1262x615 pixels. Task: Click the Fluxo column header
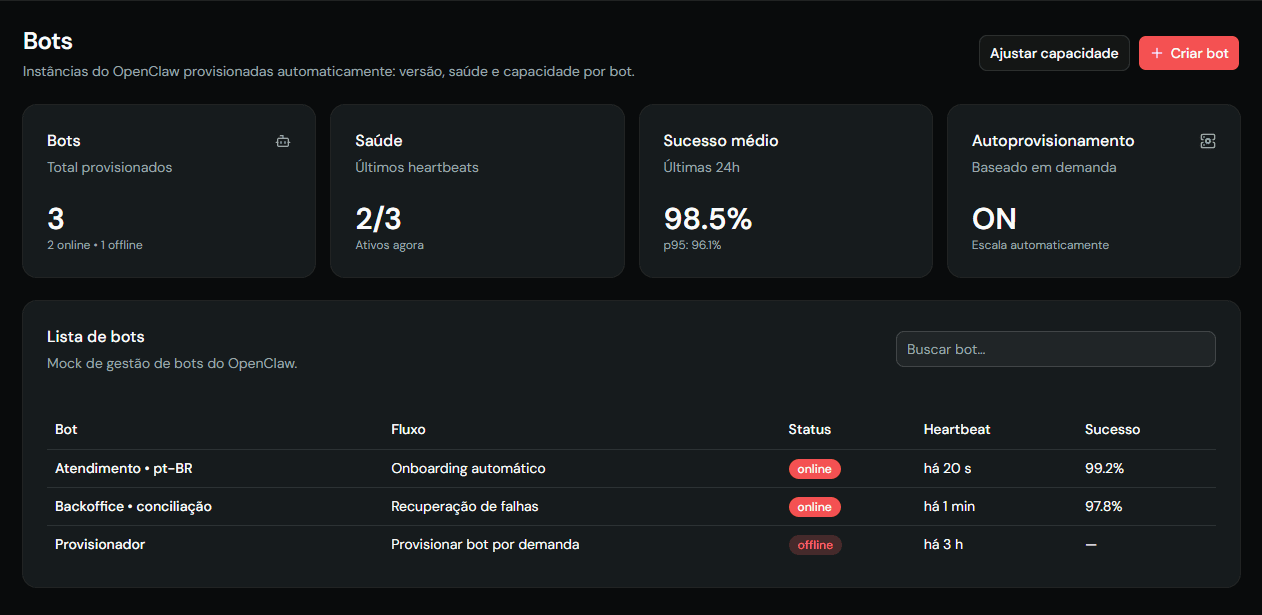(408, 429)
